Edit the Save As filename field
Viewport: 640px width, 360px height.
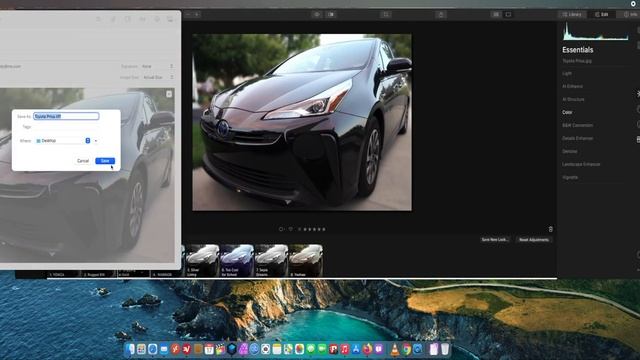66,116
